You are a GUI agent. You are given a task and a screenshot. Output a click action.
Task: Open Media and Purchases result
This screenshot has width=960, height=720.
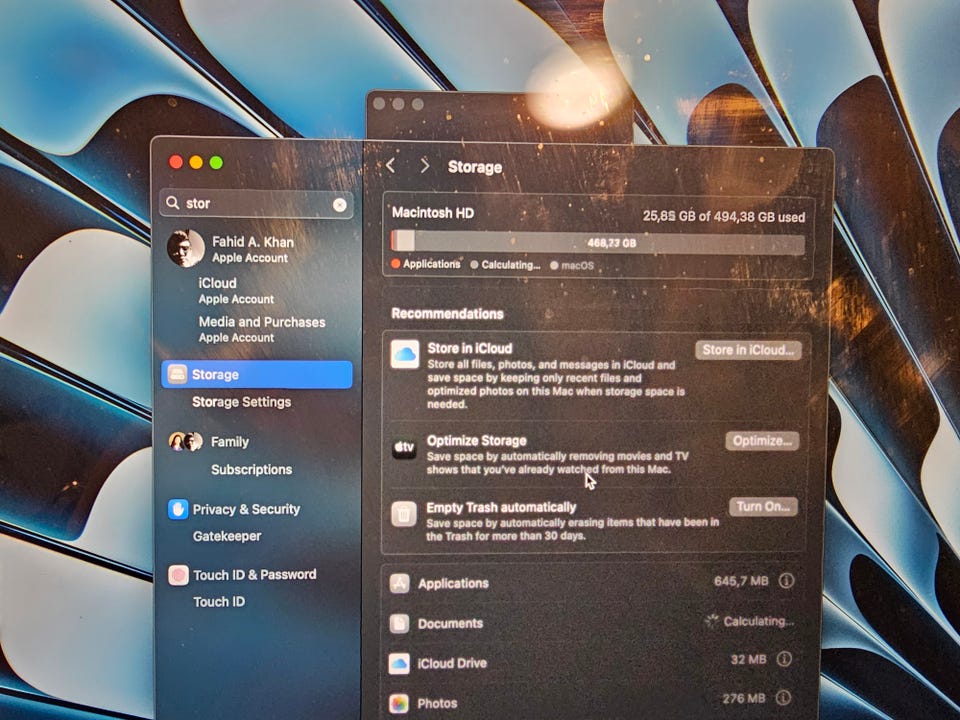[x=262, y=329]
